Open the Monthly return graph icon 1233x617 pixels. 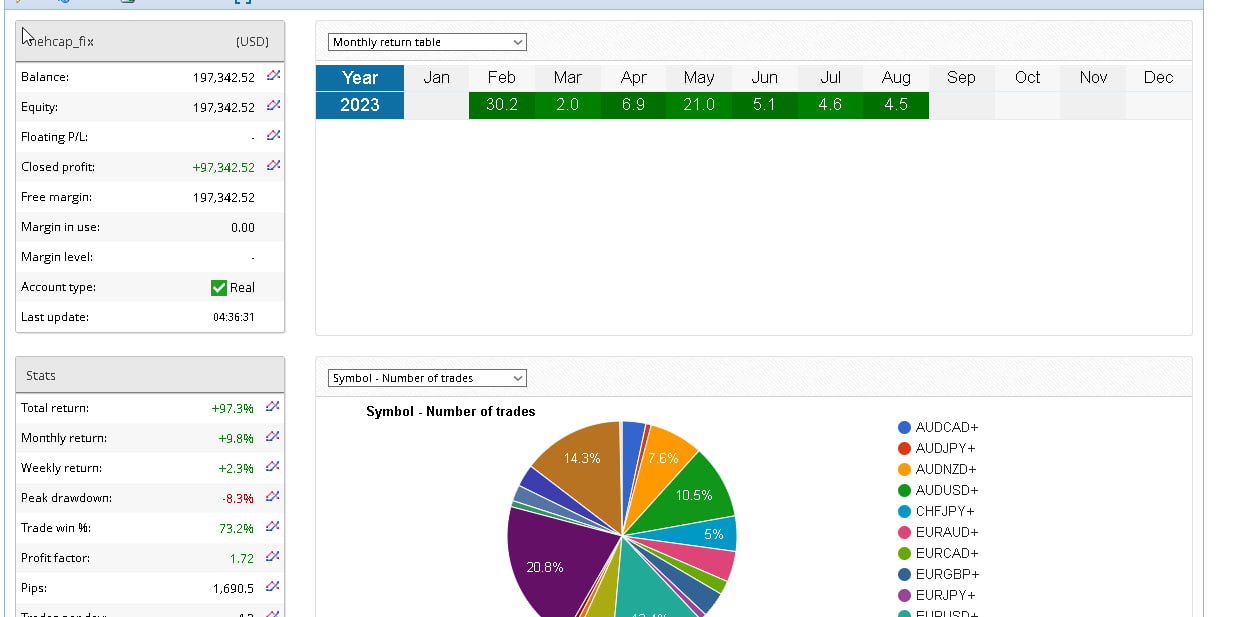coord(273,437)
